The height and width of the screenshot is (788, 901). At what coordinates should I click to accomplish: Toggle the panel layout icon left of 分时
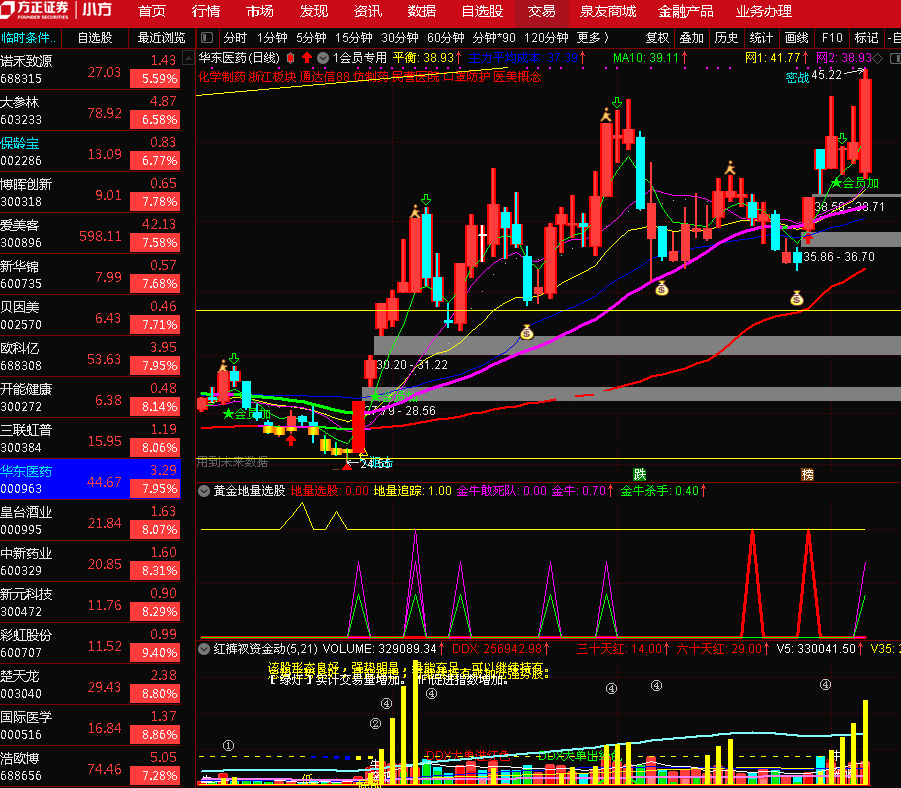[207, 38]
